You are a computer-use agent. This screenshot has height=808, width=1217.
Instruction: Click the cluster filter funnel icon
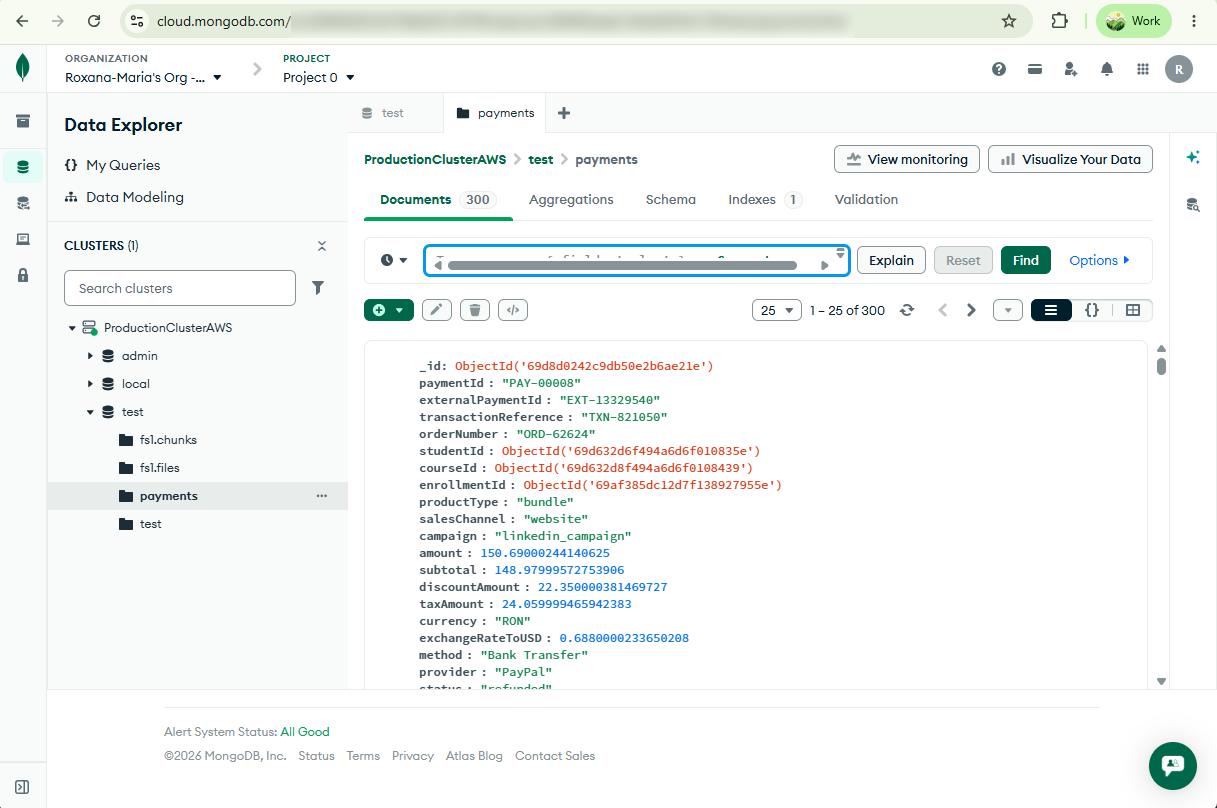(x=318, y=288)
